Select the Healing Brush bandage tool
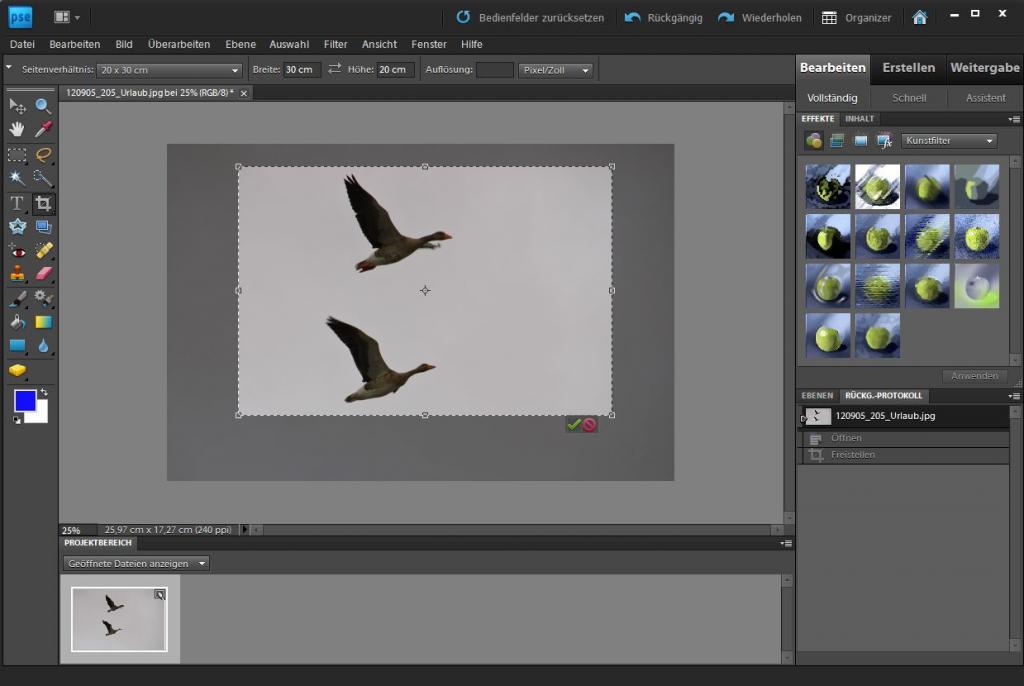The width and height of the screenshot is (1024, 686). (x=43, y=251)
